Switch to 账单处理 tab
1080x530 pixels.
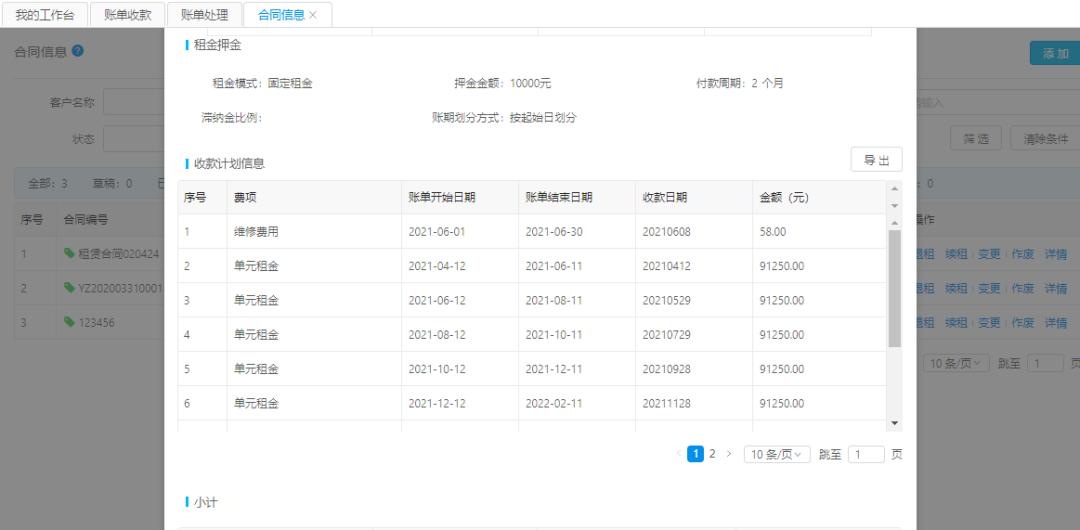tap(205, 15)
